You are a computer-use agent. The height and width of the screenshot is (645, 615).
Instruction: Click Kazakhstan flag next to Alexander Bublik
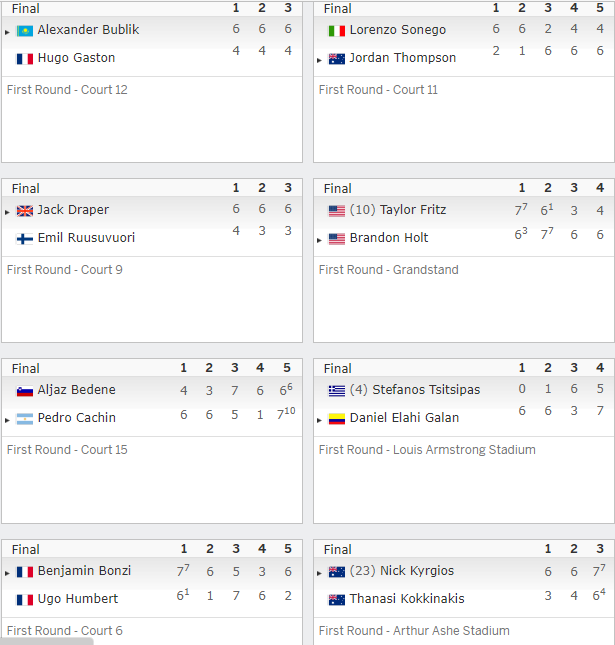point(25,31)
